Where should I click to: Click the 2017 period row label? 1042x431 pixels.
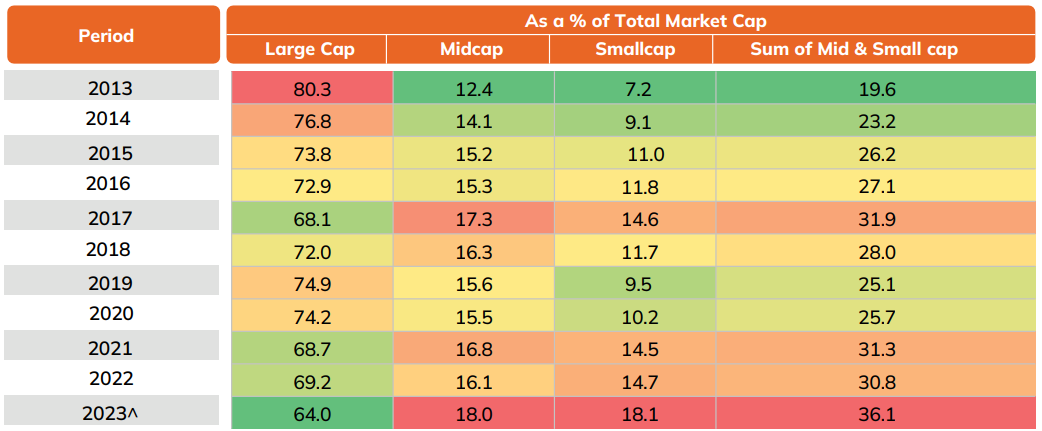[110, 217]
